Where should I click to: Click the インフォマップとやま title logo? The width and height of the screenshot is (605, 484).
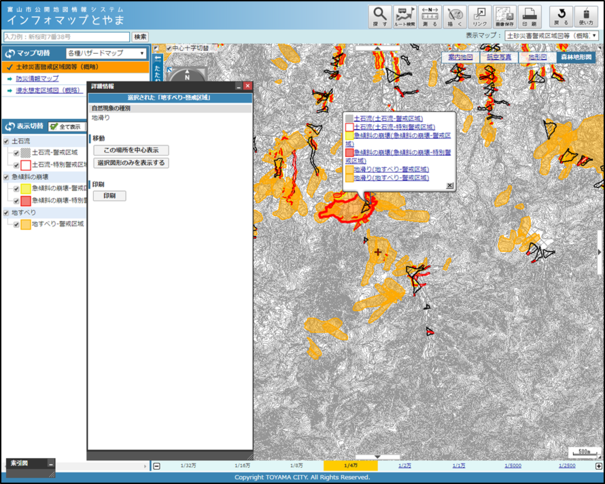[x=66, y=20]
